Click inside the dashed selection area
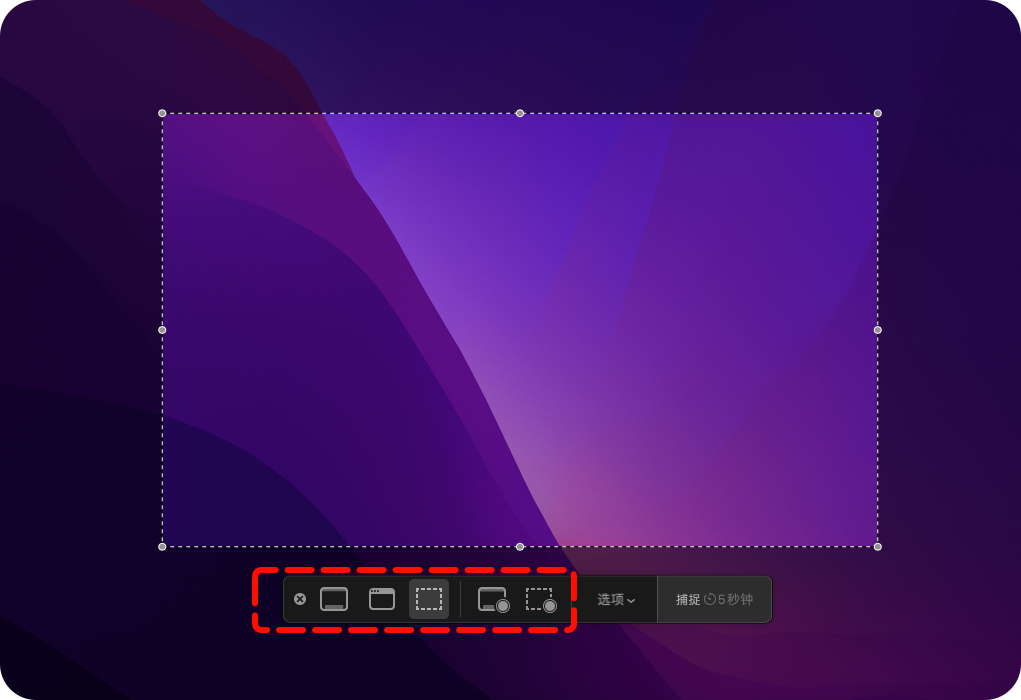The width and height of the screenshot is (1021, 700). tap(520, 330)
